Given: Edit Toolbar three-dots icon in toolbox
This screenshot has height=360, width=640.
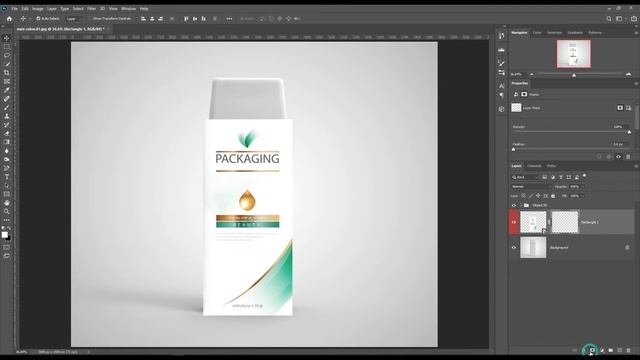Looking at the screenshot, I should 7,220.
